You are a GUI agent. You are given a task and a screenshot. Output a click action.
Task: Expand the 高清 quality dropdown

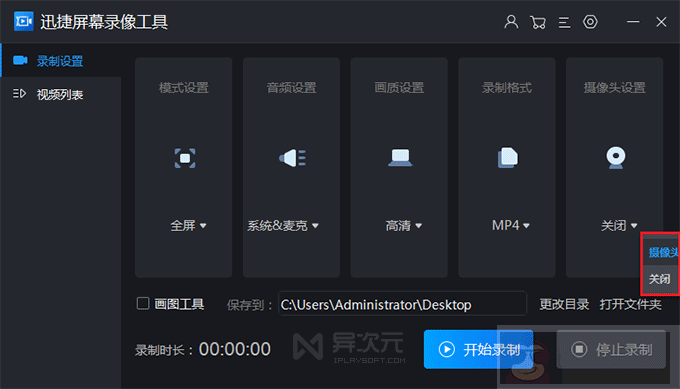pyautogui.click(x=403, y=226)
